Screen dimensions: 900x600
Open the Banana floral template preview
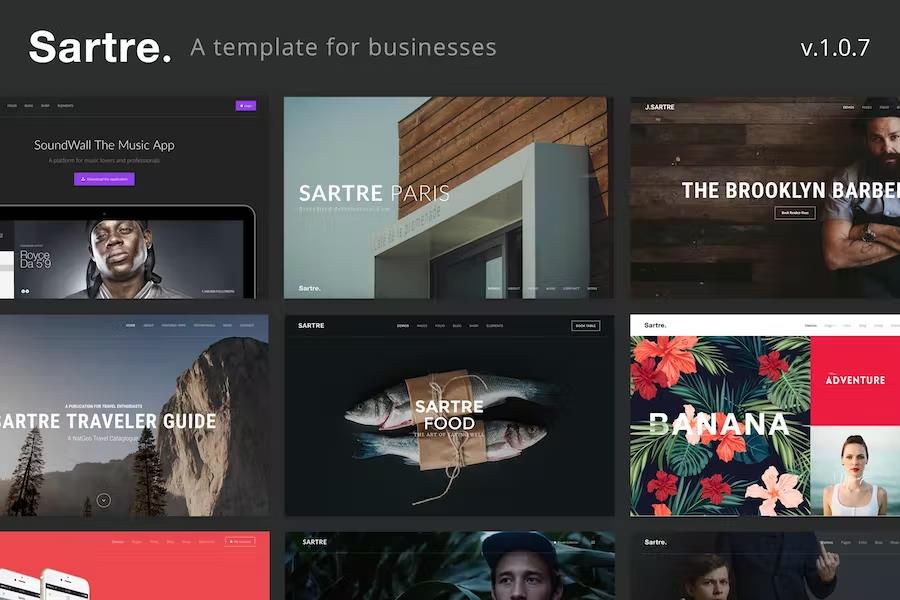click(720, 420)
